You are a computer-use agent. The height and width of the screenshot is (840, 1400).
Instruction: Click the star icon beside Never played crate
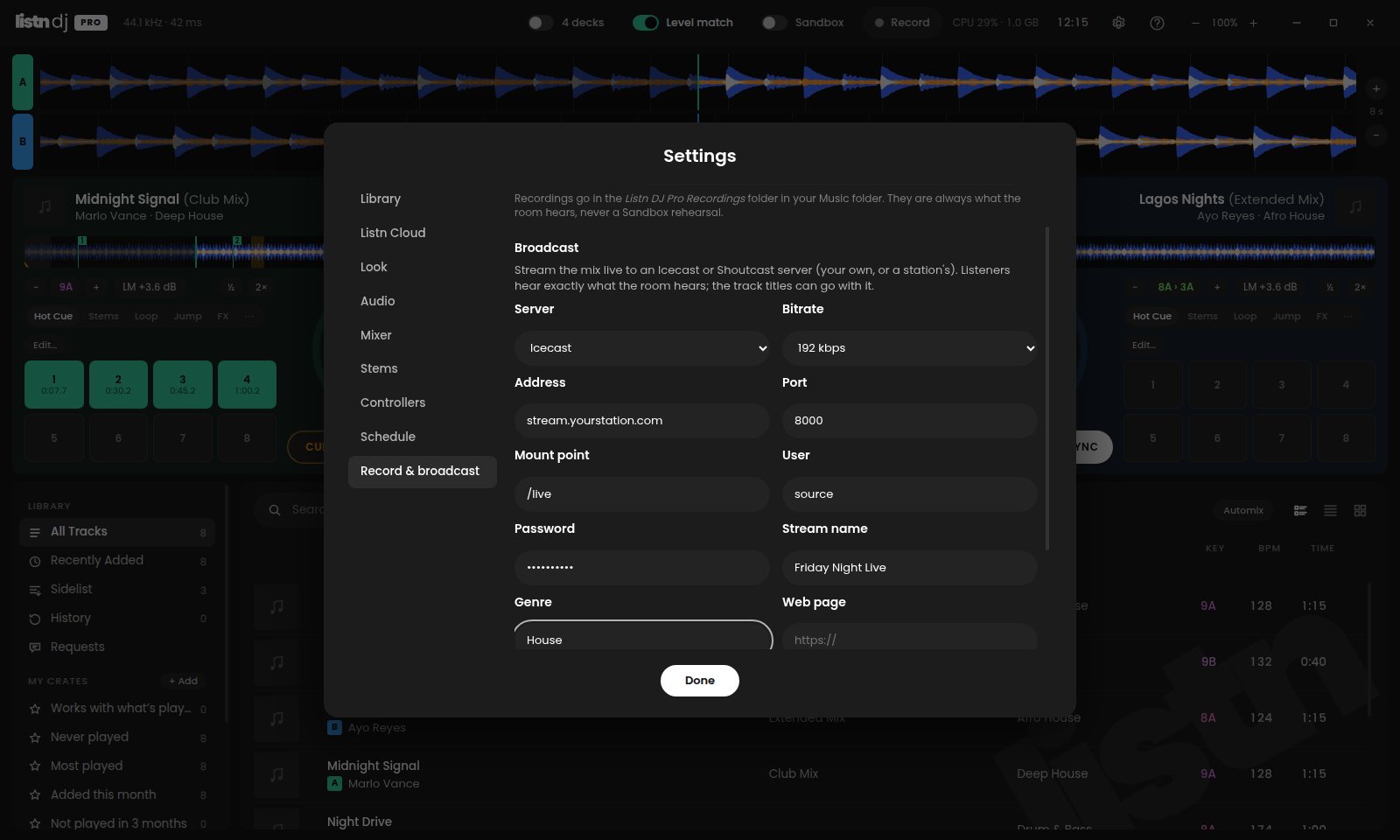35,738
